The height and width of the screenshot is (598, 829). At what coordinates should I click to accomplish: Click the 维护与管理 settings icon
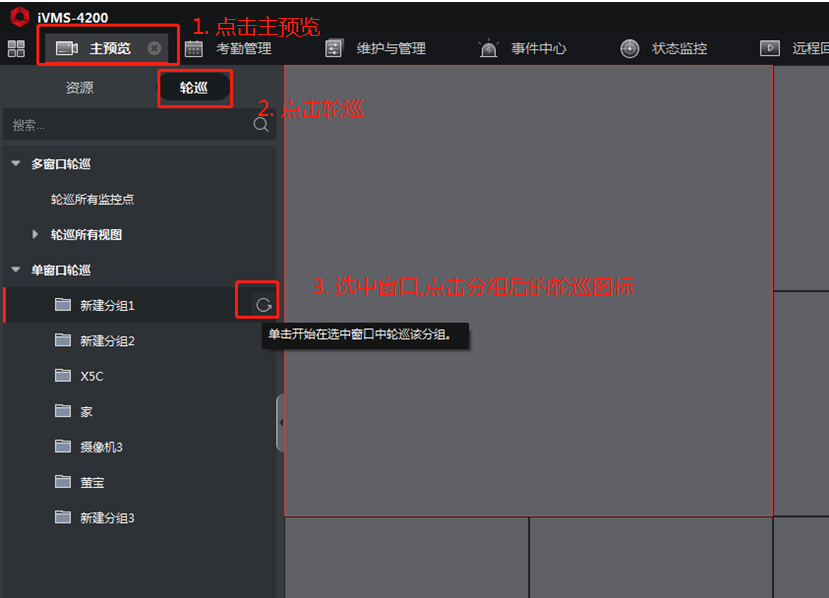[334, 49]
